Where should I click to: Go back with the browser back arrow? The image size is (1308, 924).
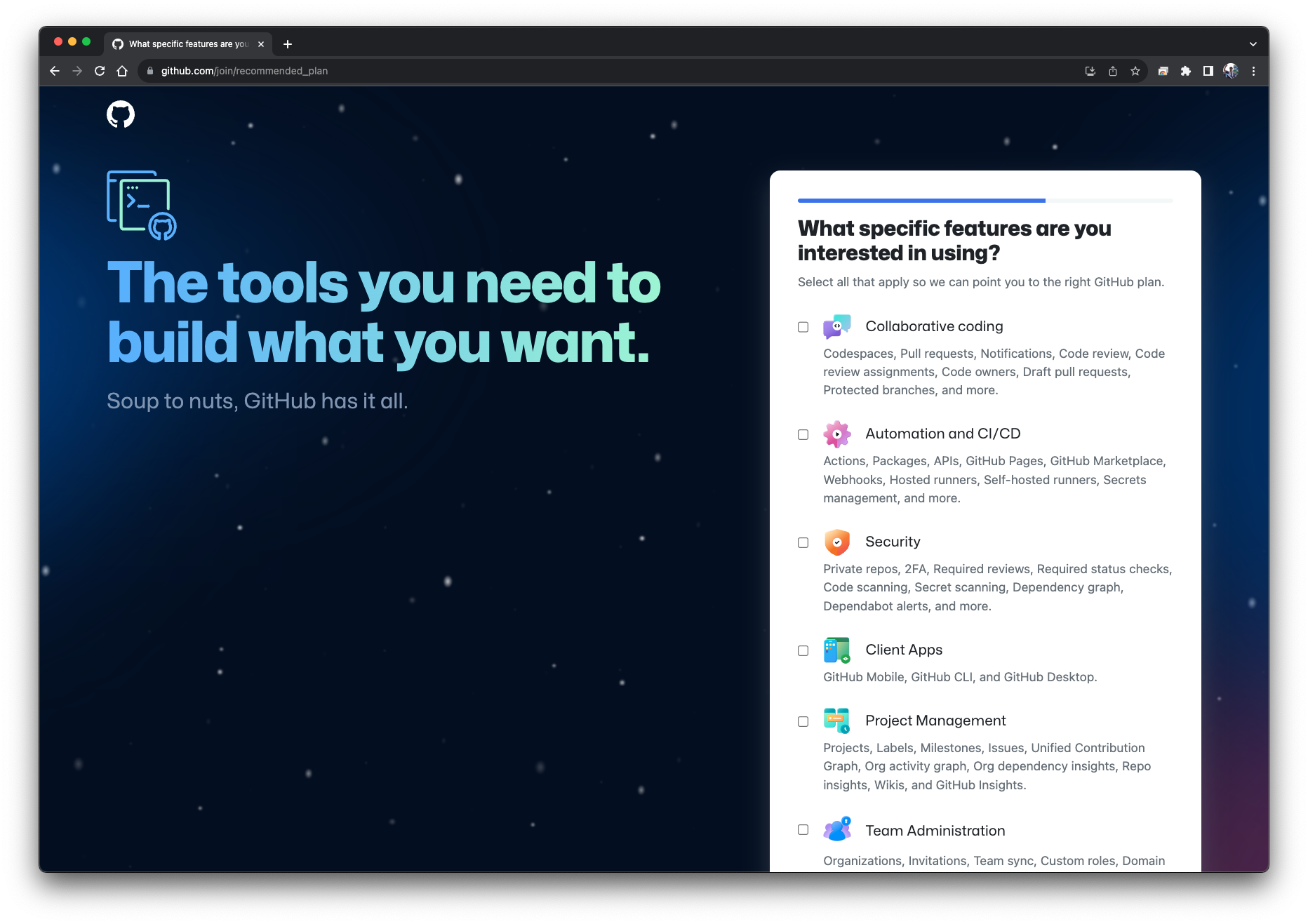click(x=55, y=71)
